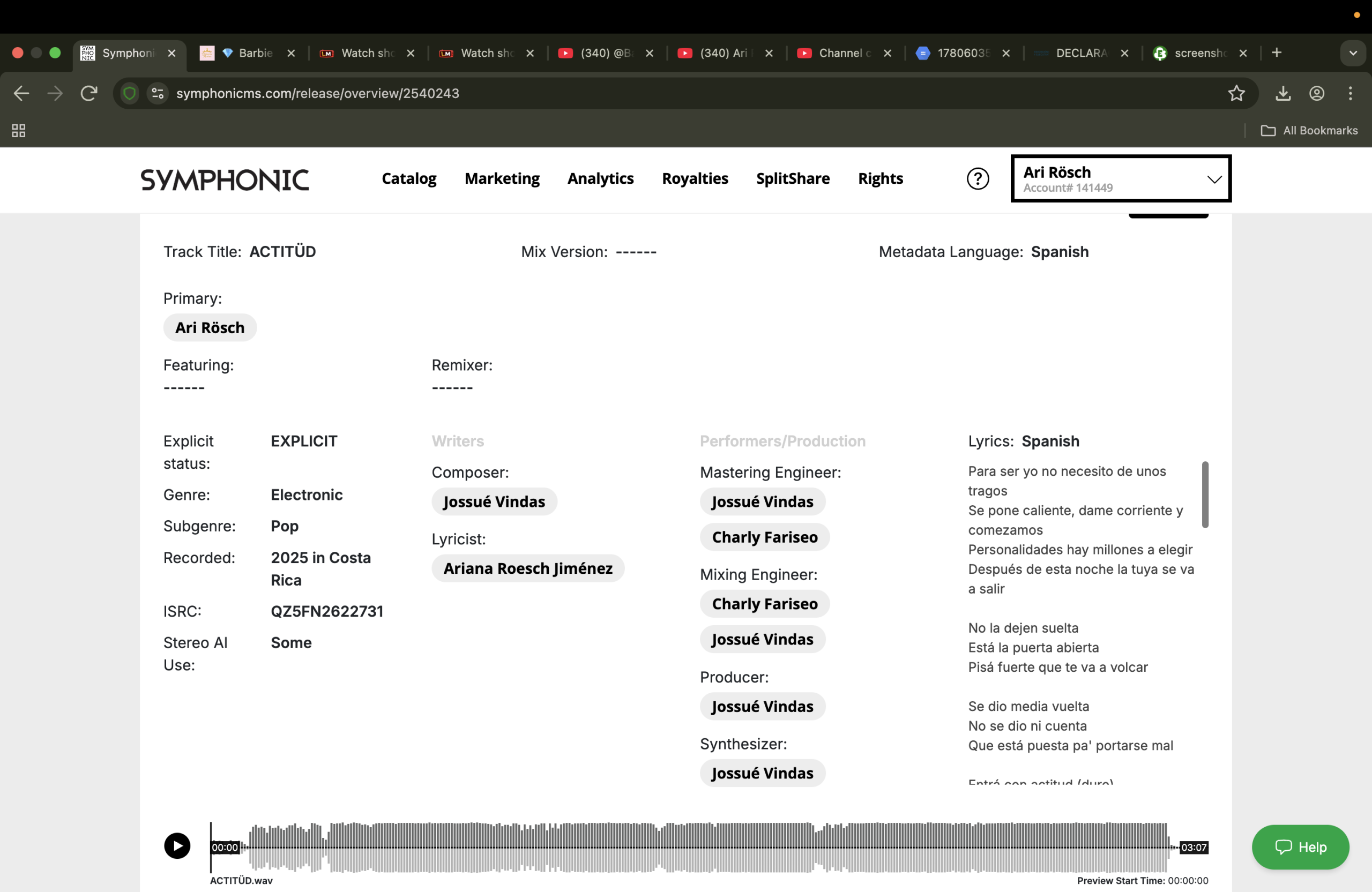Screen dimensions: 1372x892
Task: Close the Barbie tab
Action: tap(291, 53)
